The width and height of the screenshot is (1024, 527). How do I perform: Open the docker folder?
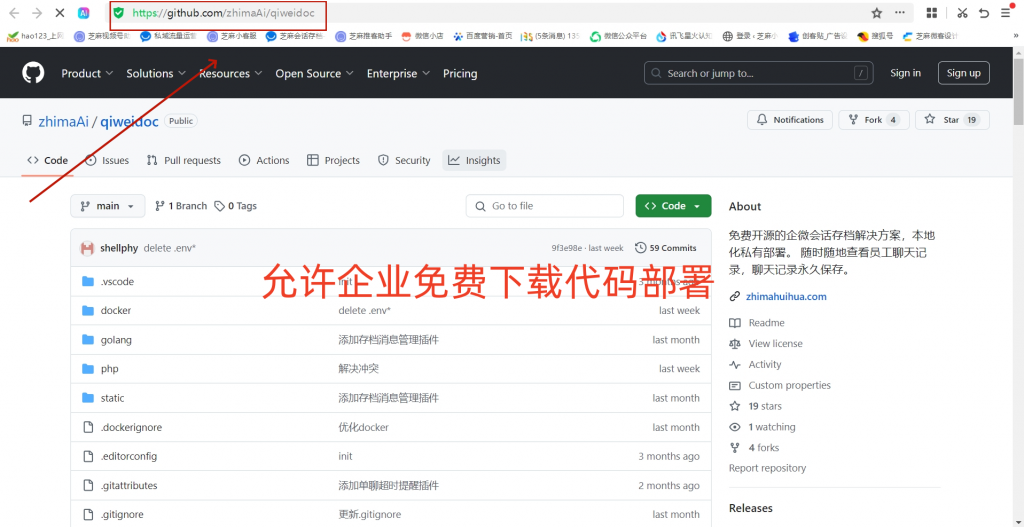pos(116,311)
